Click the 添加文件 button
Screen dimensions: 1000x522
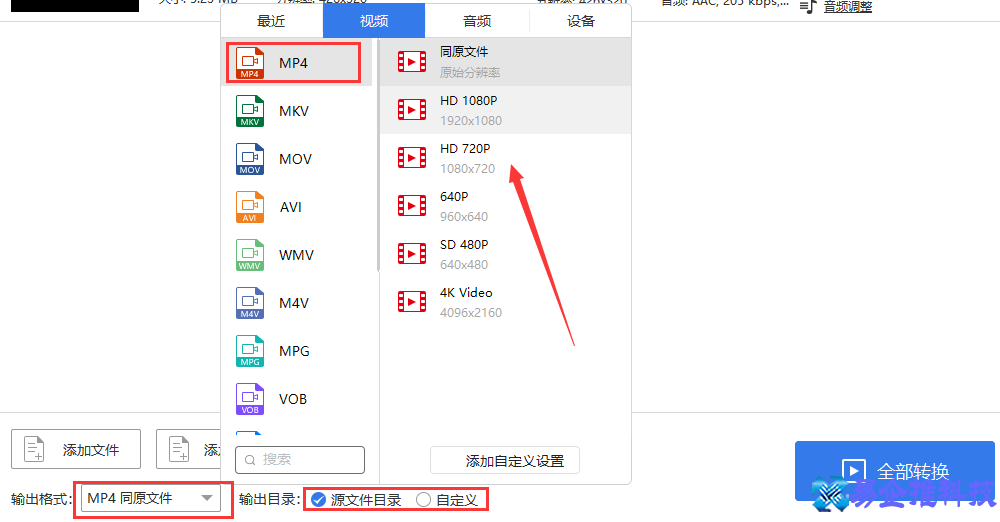(x=76, y=450)
